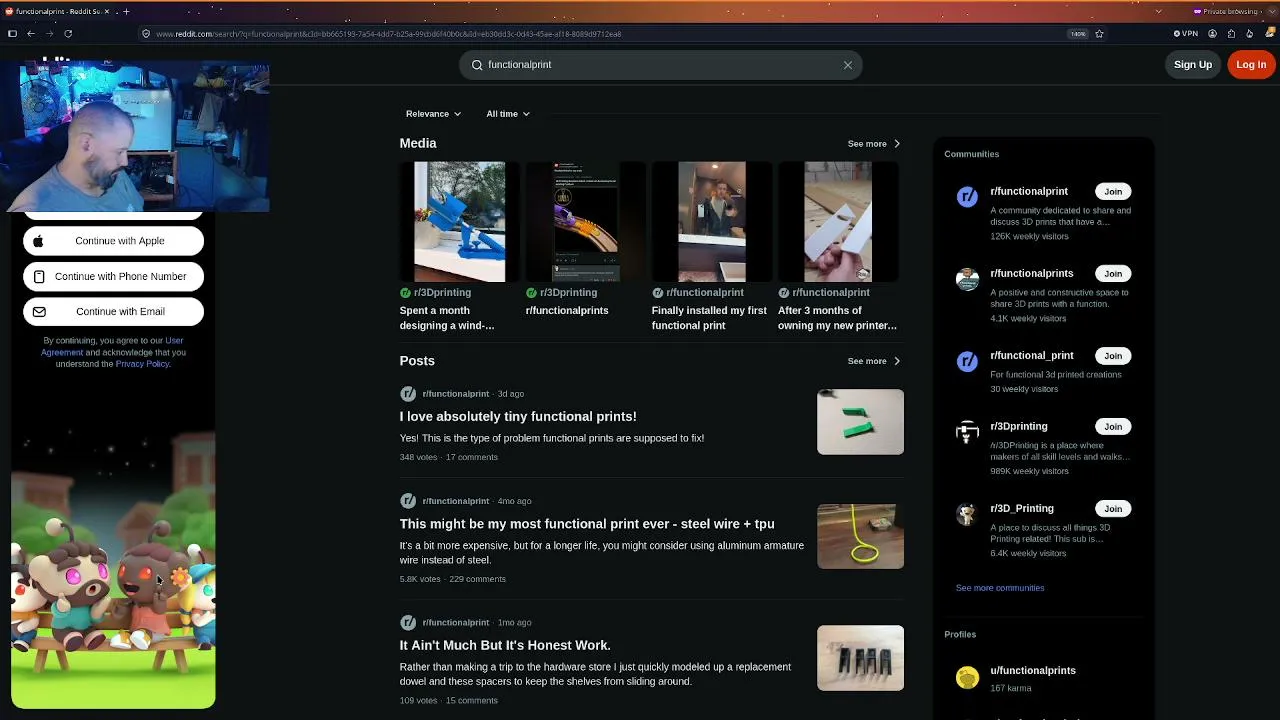Click r/functionalprint avatar on the steel wire post
This screenshot has height=720, width=1280.
pyautogui.click(x=408, y=501)
